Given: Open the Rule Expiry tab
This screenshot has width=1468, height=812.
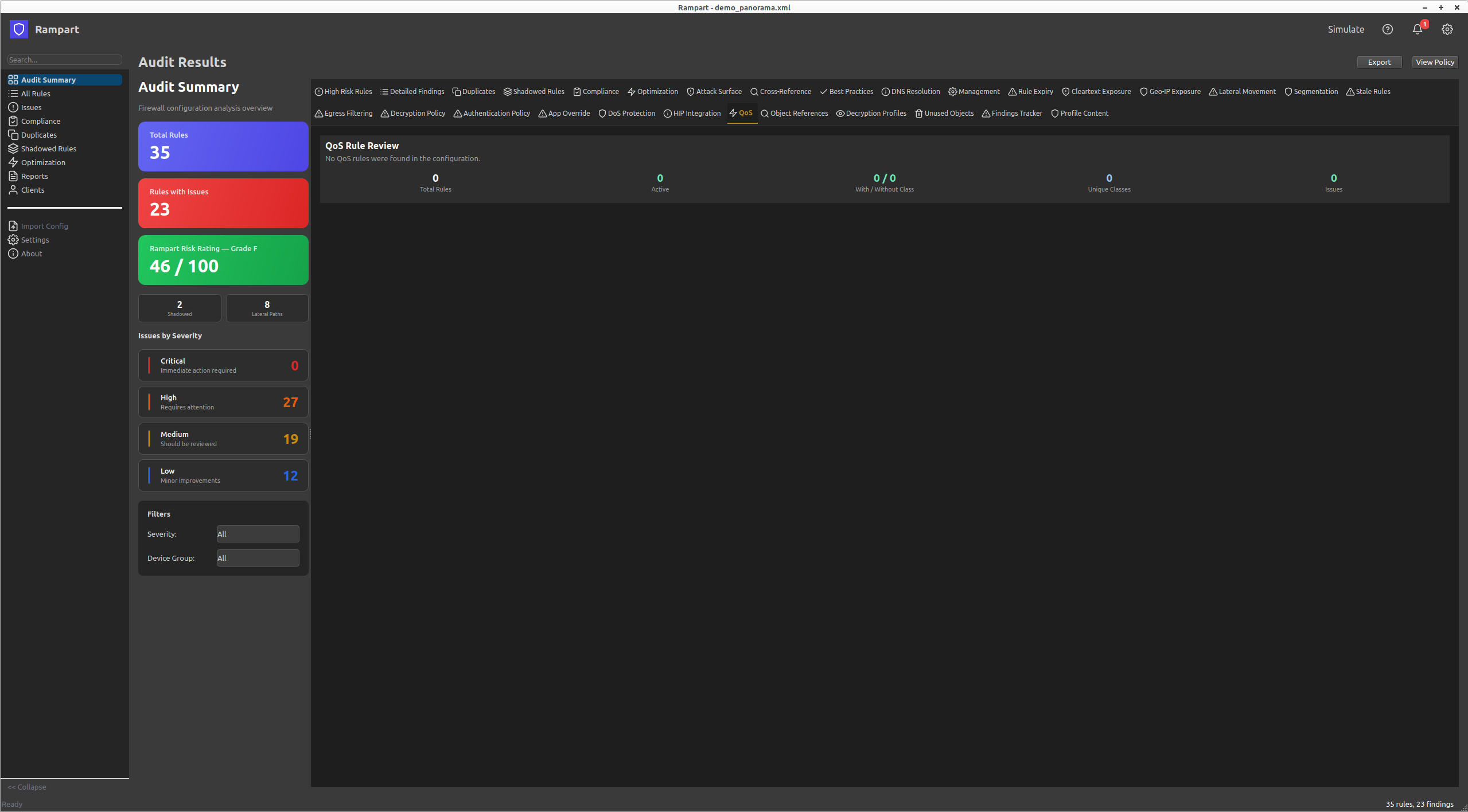Looking at the screenshot, I should [x=1031, y=92].
